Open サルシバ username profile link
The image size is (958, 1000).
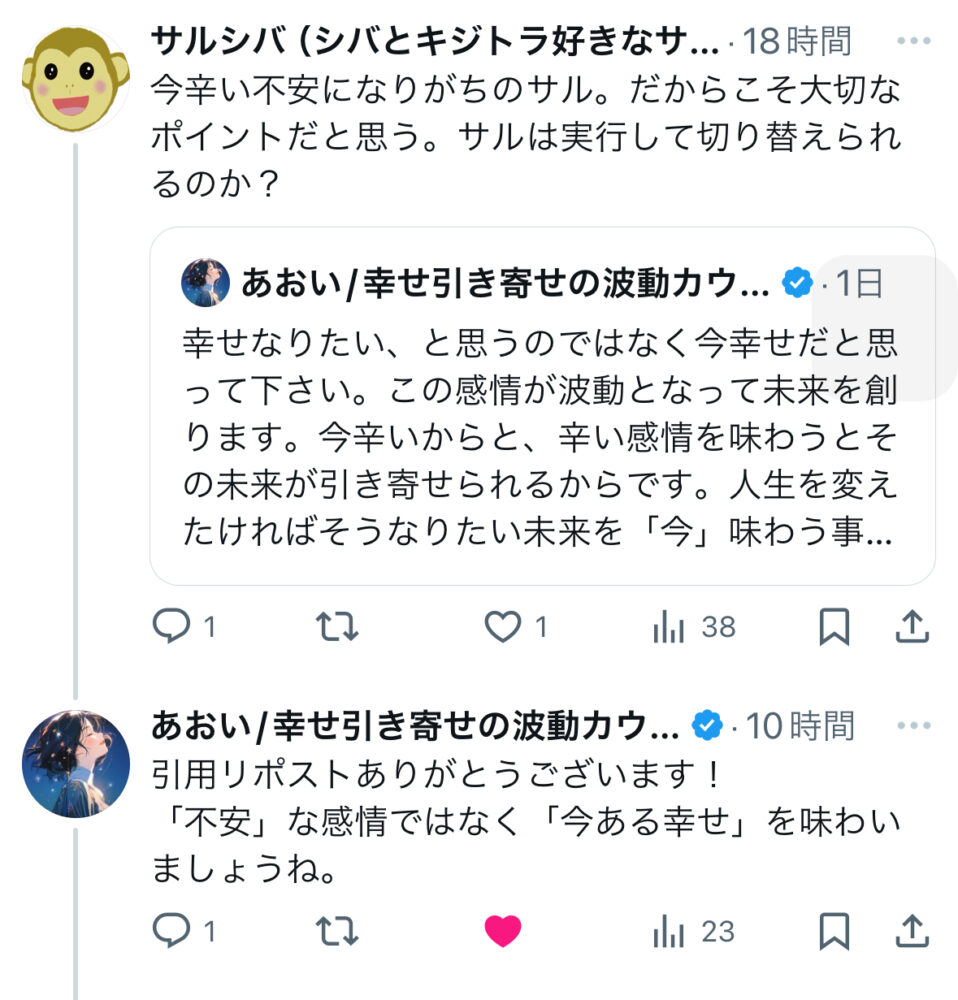(434, 42)
